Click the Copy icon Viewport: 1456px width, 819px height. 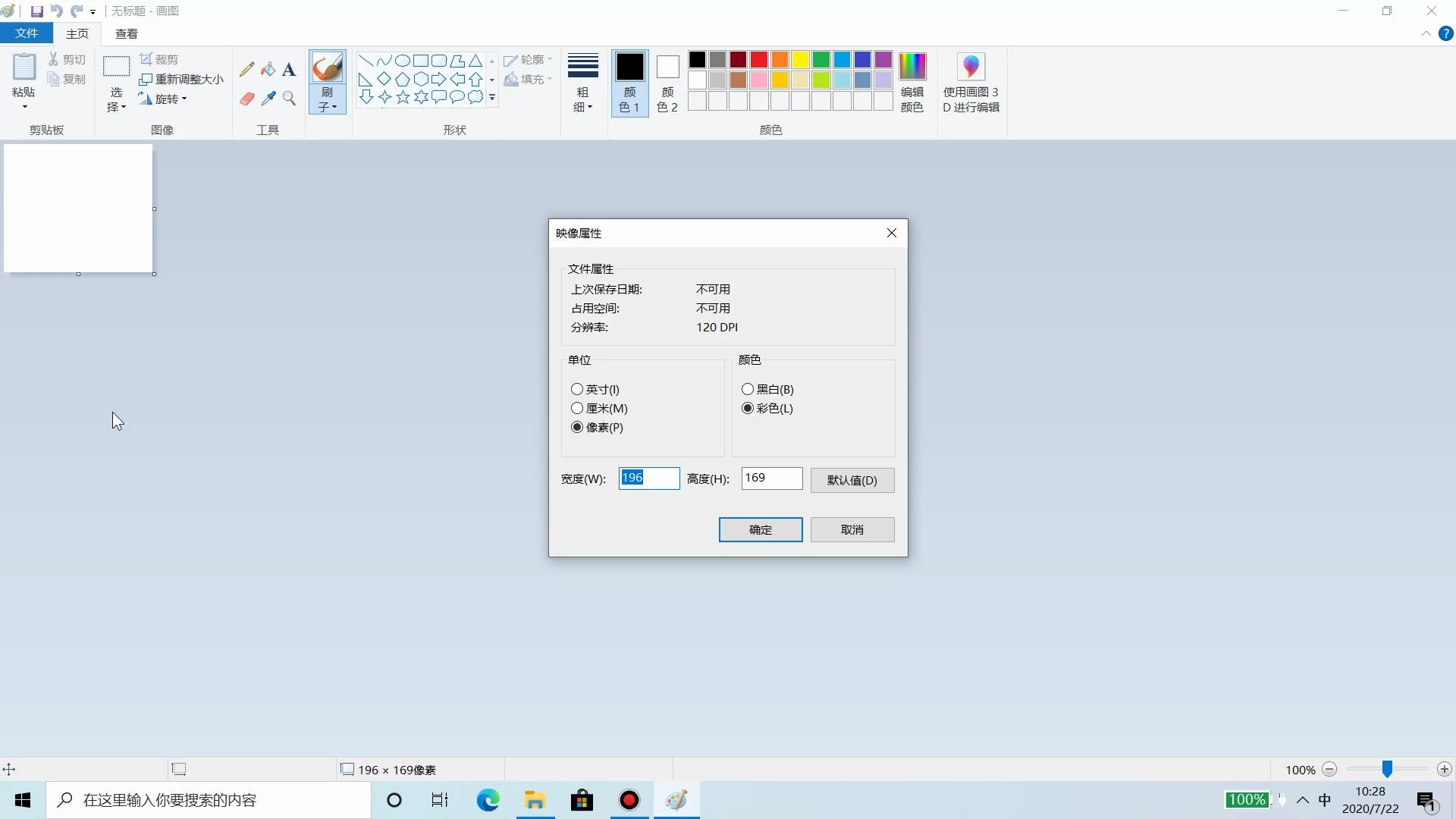[53, 79]
